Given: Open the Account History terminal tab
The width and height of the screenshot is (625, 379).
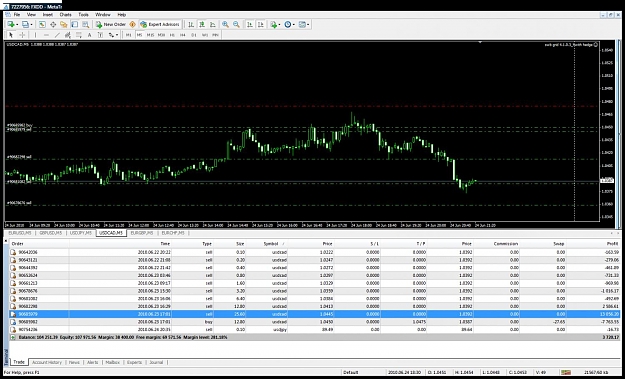Looking at the screenshot, I should coord(47,362).
